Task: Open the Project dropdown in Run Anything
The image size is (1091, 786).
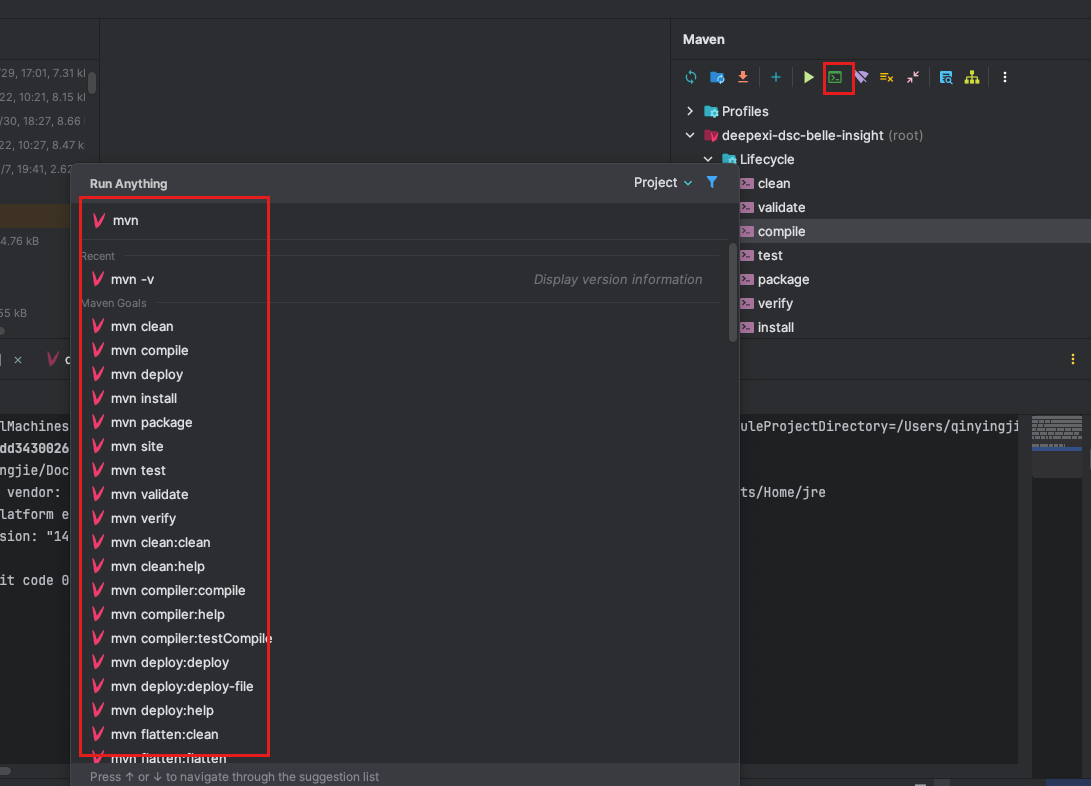Action: (x=662, y=183)
